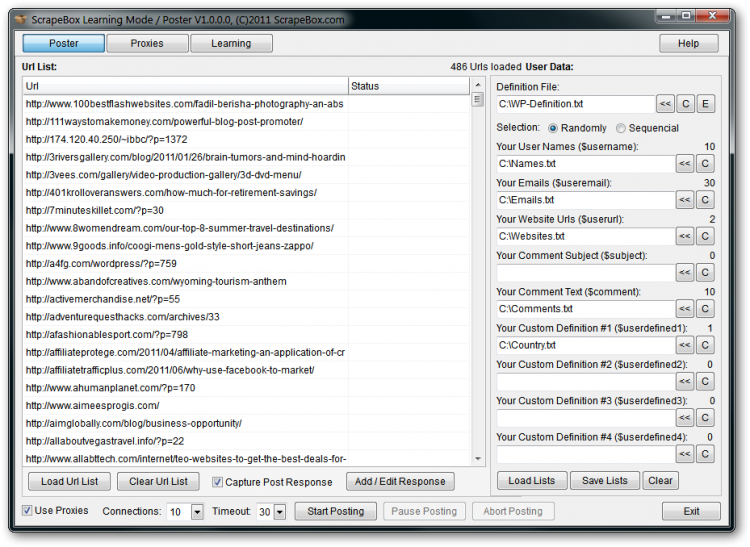
Task: Open Add / Edit Response
Action: [x=400, y=481]
